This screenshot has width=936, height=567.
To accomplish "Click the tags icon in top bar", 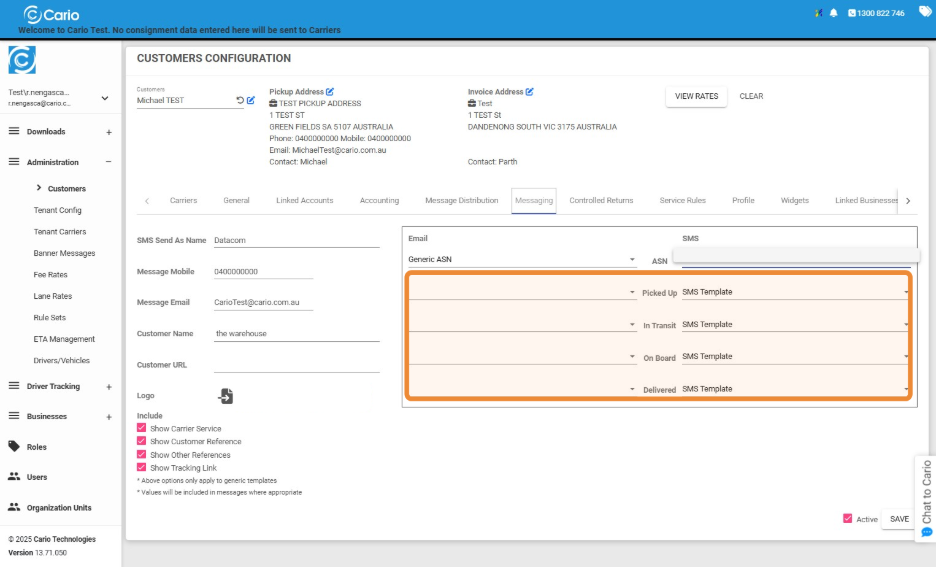I will 924,12.
